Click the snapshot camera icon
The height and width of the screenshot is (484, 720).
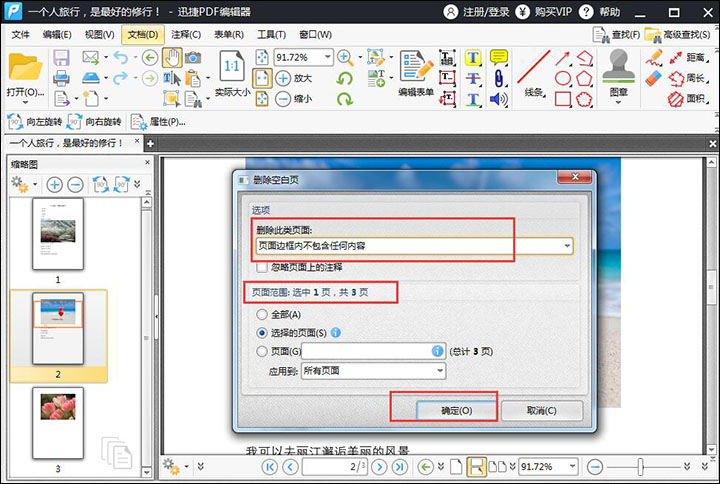[192, 57]
